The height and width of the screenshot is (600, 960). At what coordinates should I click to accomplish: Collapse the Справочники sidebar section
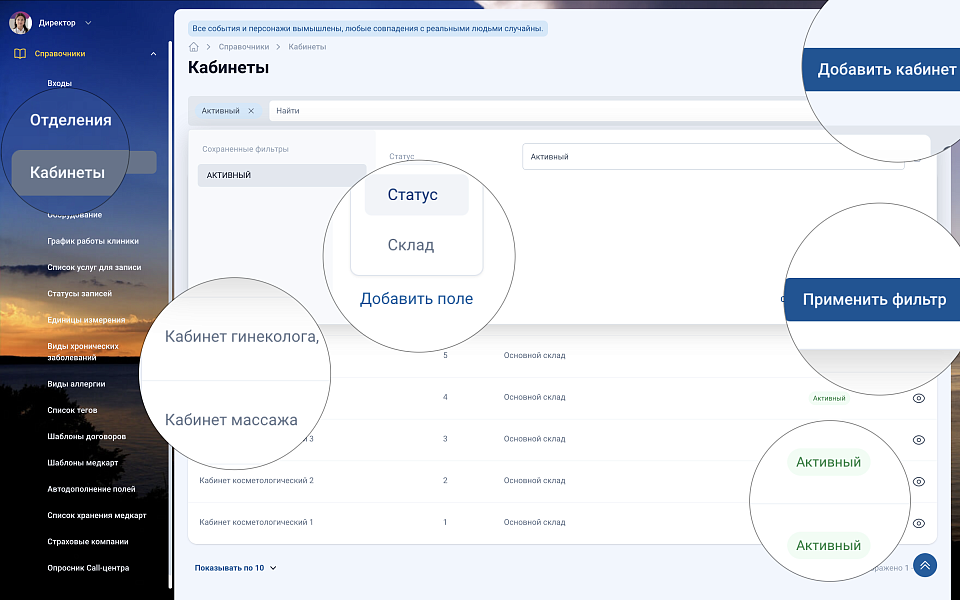point(153,54)
